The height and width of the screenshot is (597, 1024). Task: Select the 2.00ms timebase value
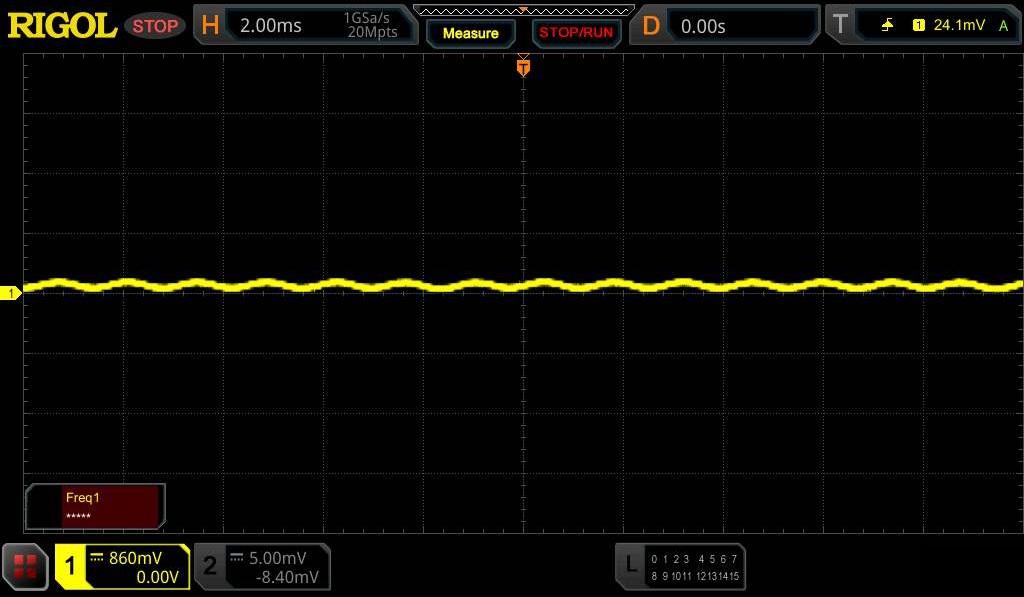pos(270,25)
